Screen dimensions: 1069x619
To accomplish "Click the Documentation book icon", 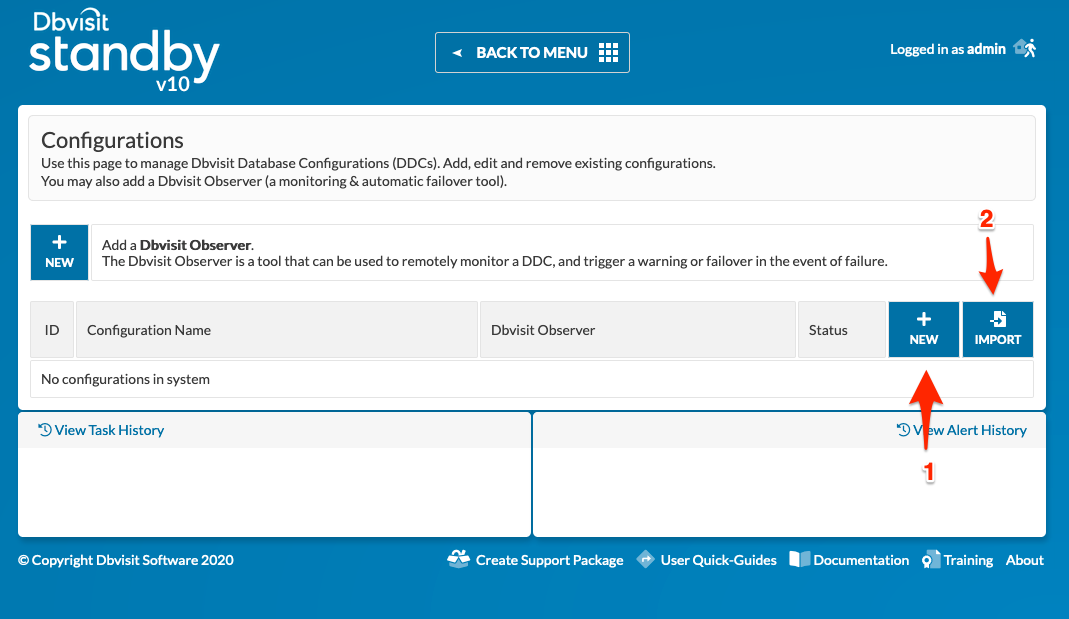I will pos(800,560).
